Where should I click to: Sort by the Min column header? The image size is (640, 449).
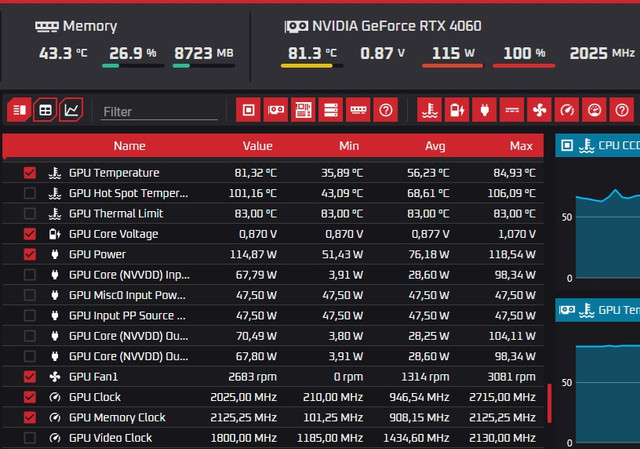349,146
